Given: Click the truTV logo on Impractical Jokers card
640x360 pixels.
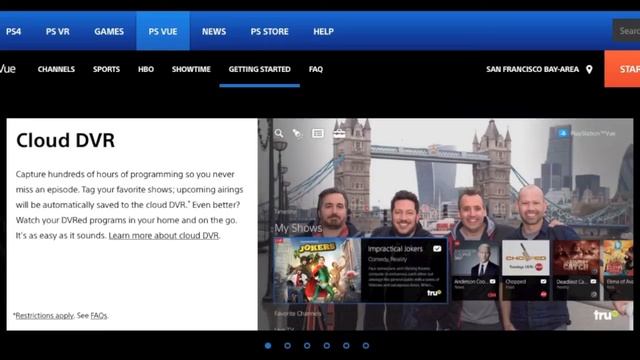Looking at the screenshot, I should pos(434,293).
